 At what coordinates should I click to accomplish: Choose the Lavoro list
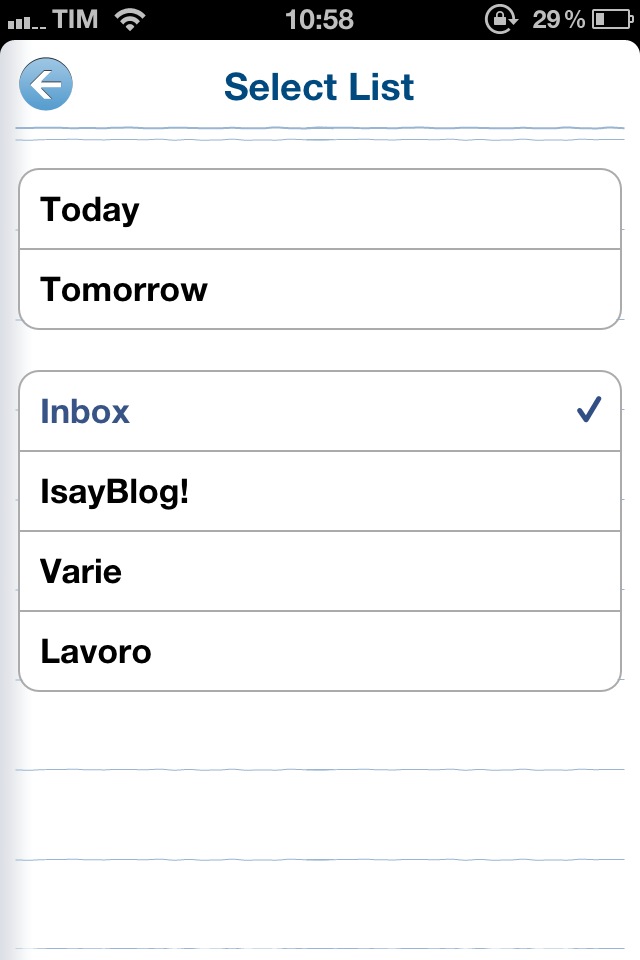pyautogui.click(x=320, y=651)
